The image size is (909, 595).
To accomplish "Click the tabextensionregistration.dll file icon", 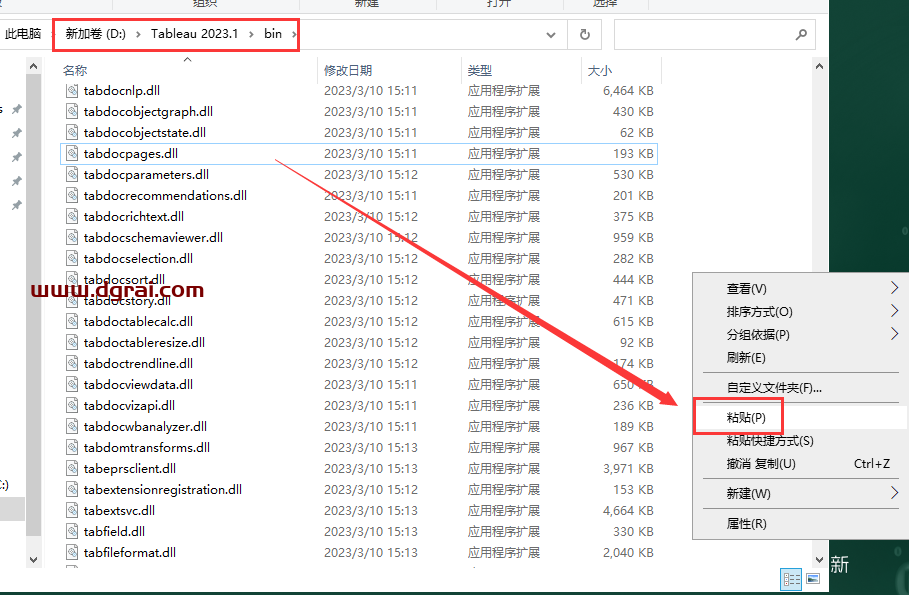I will (72, 489).
